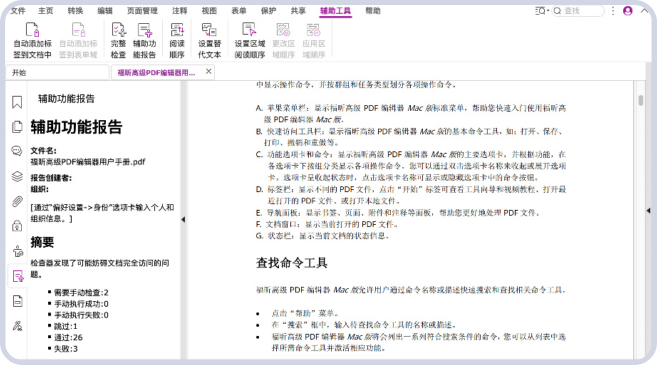Click the vertical document scrollbar thumb
This screenshot has width=657, height=365.
pos(641,101)
